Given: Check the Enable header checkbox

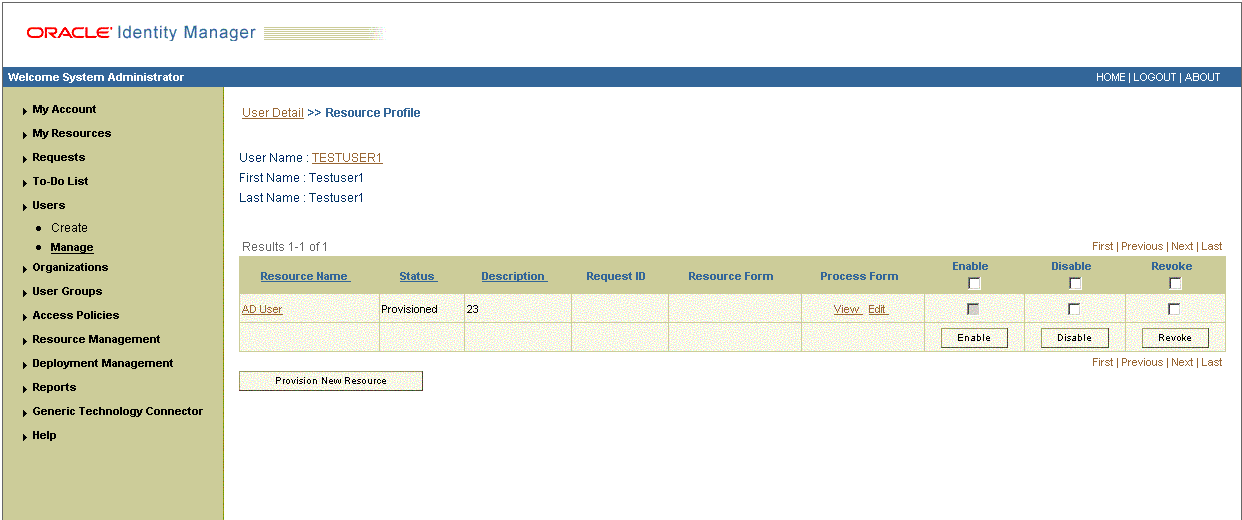Looking at the screenshot, I should (974, 283).
